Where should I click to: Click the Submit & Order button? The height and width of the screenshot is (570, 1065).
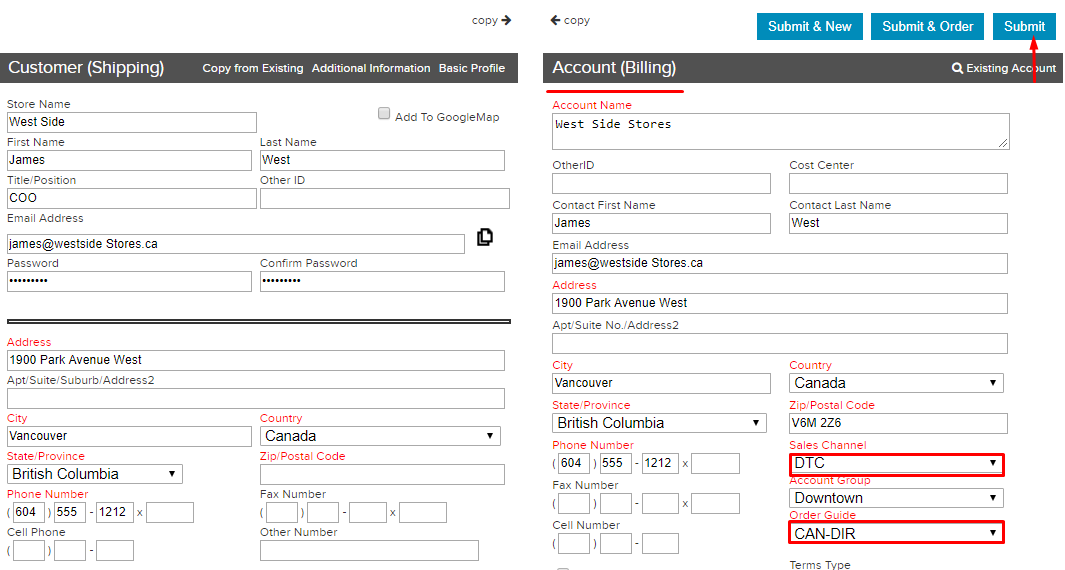tap(928, 26)
